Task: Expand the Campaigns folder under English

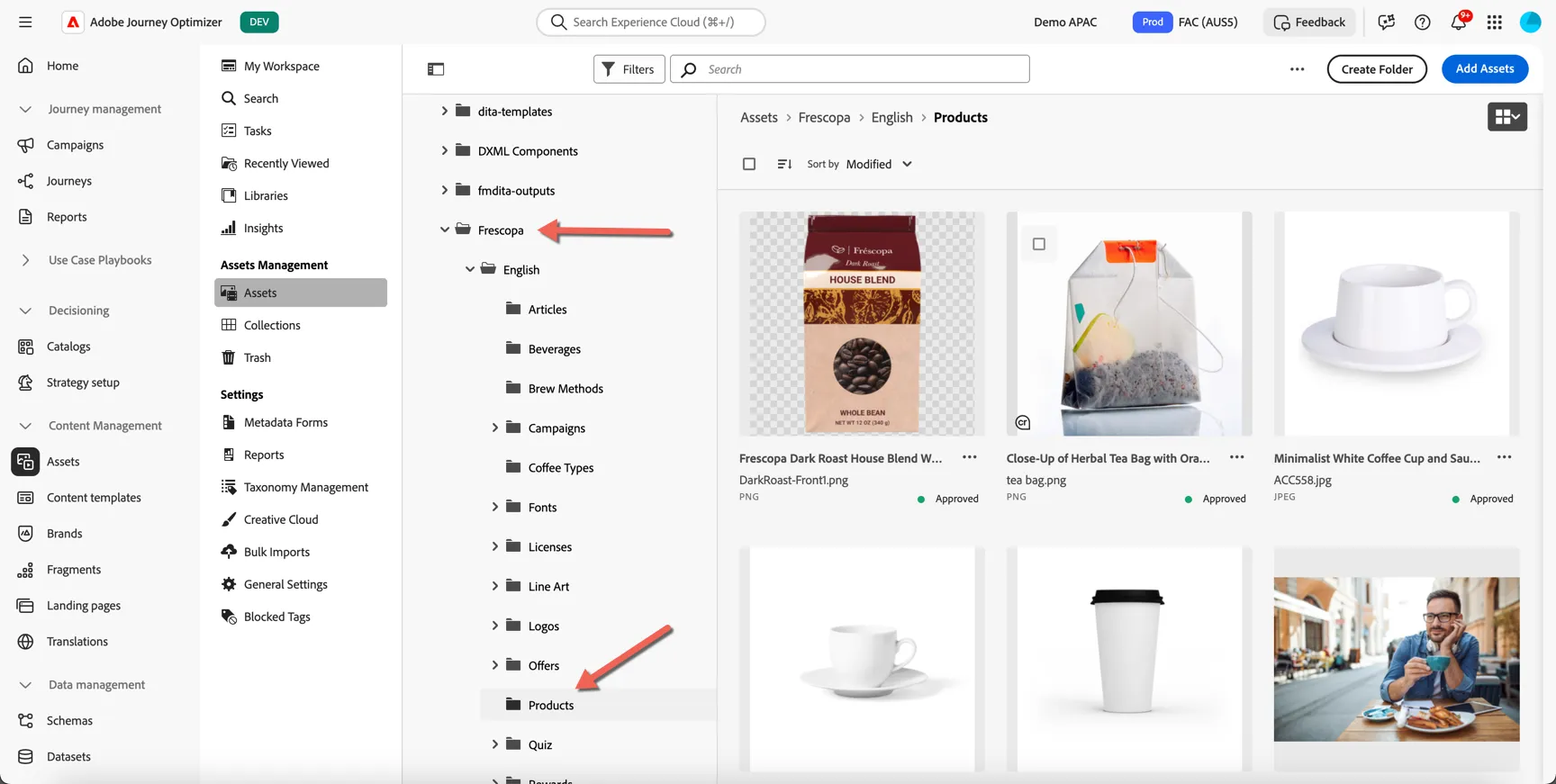Action: [x=495, y=428]
